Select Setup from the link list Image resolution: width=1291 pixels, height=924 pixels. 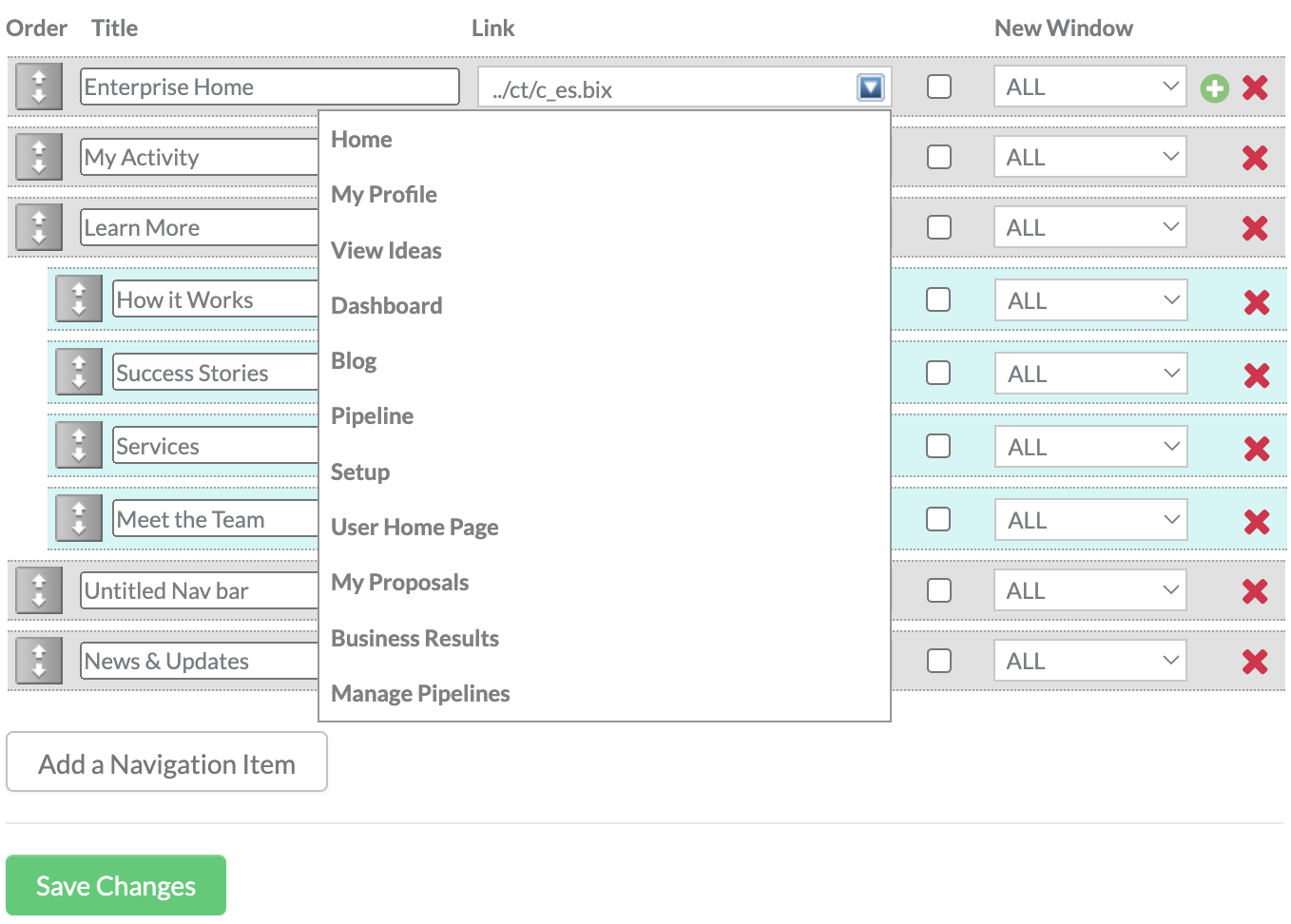click(360, 472)
